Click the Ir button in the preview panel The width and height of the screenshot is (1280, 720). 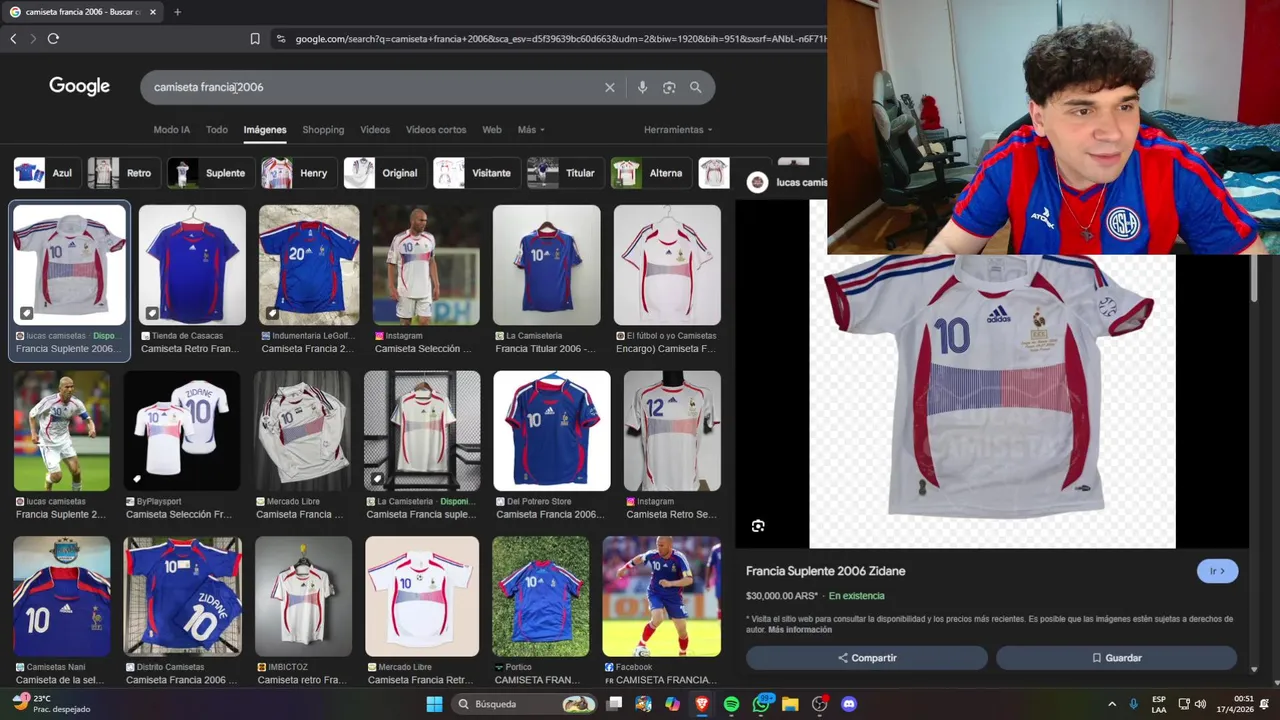1217,571
